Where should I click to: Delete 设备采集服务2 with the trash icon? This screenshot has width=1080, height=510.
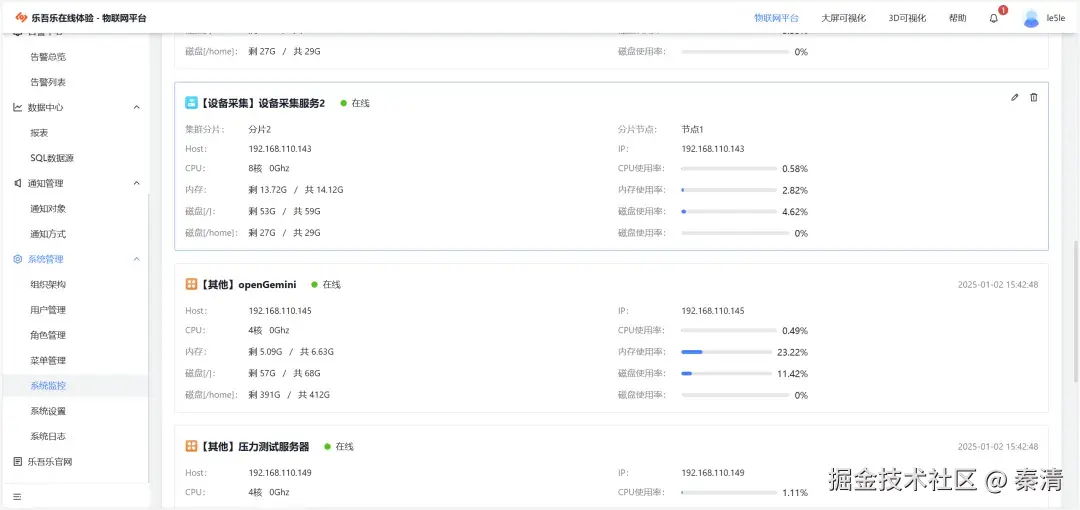pos(1034,97)
